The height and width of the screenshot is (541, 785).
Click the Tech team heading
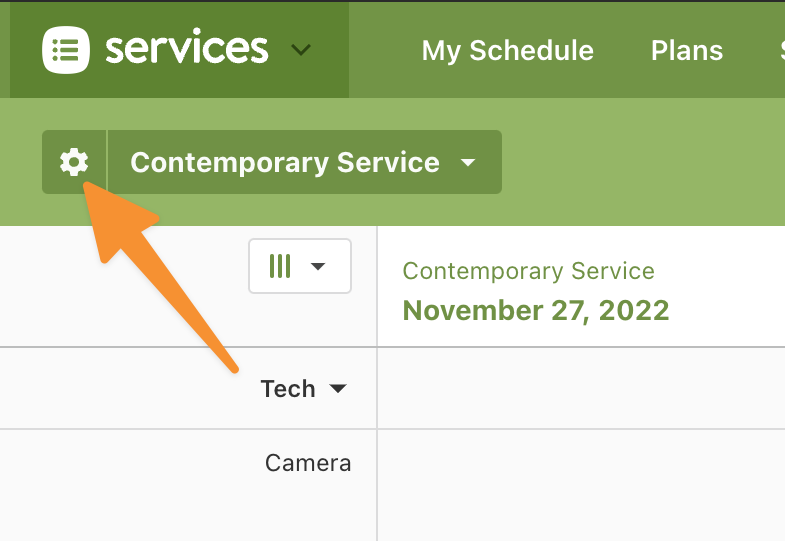[288, 389]
